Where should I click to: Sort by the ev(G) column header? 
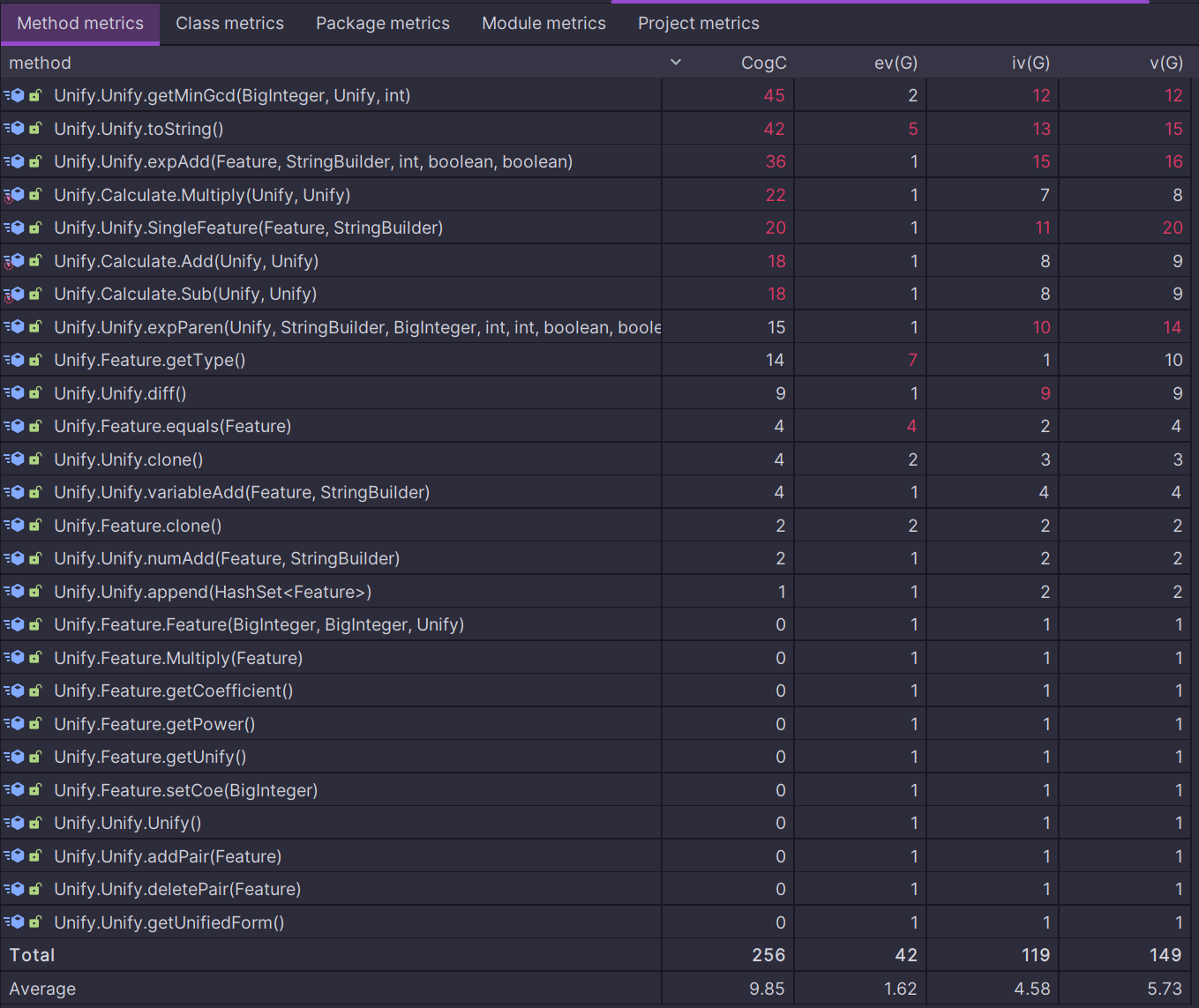tap(896, 63)
